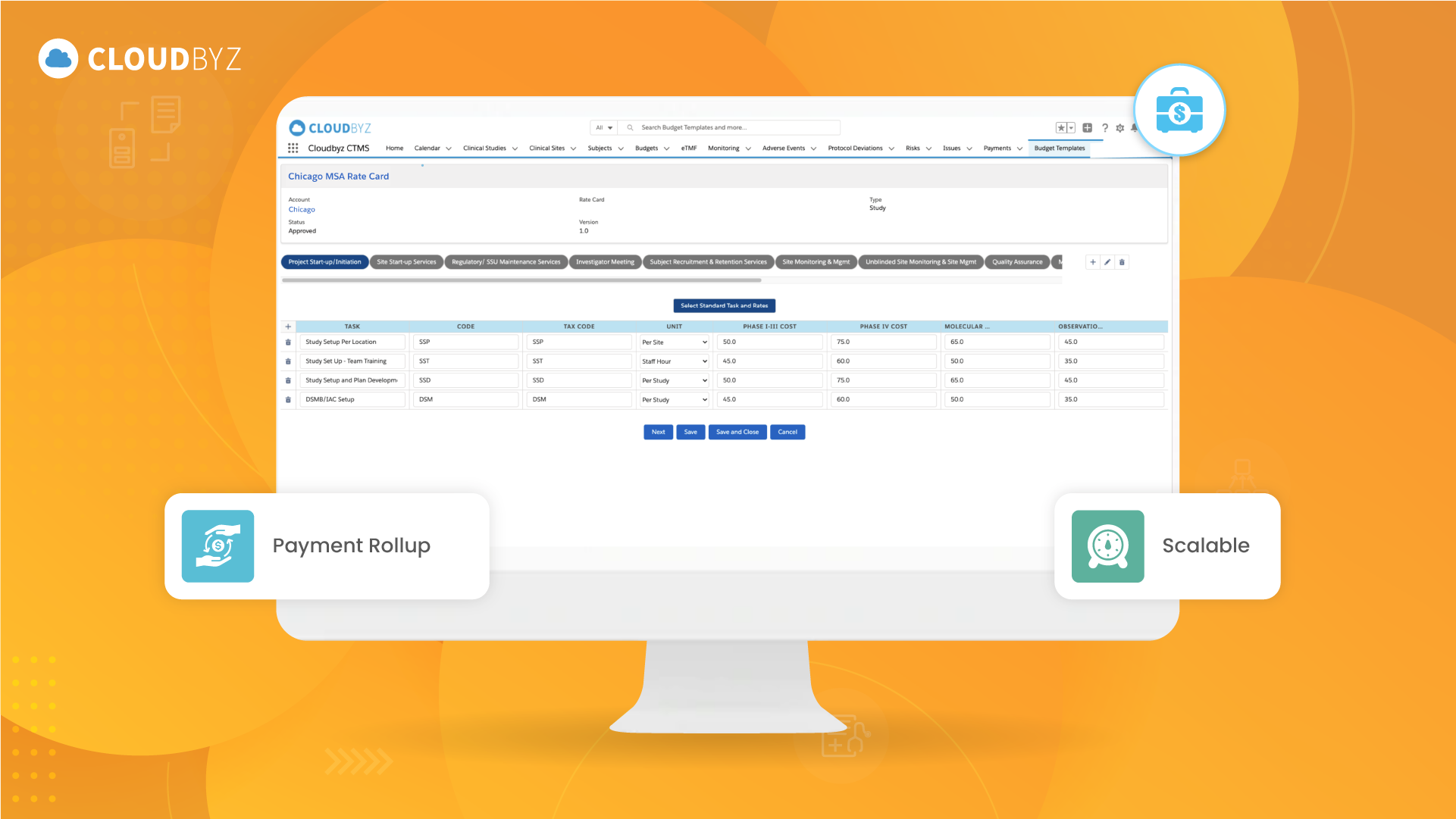The width and height of the screenshot is (1456, 819).
Task: Open the Payments nav menu
Action: (x=1003, y=148)
